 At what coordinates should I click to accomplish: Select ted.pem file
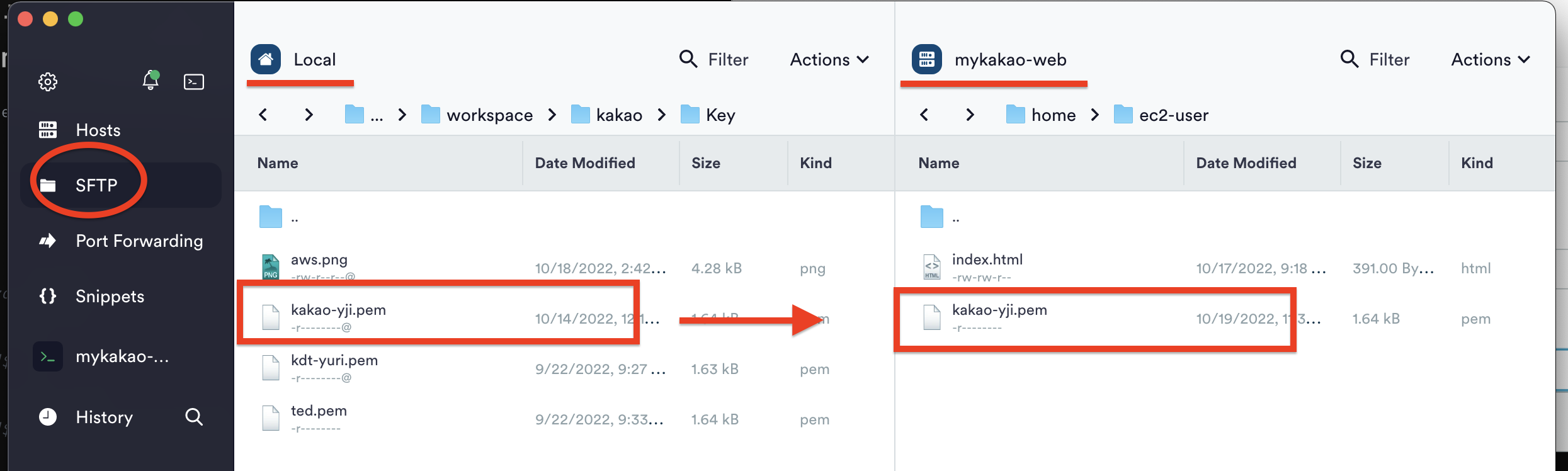[564, 419]
